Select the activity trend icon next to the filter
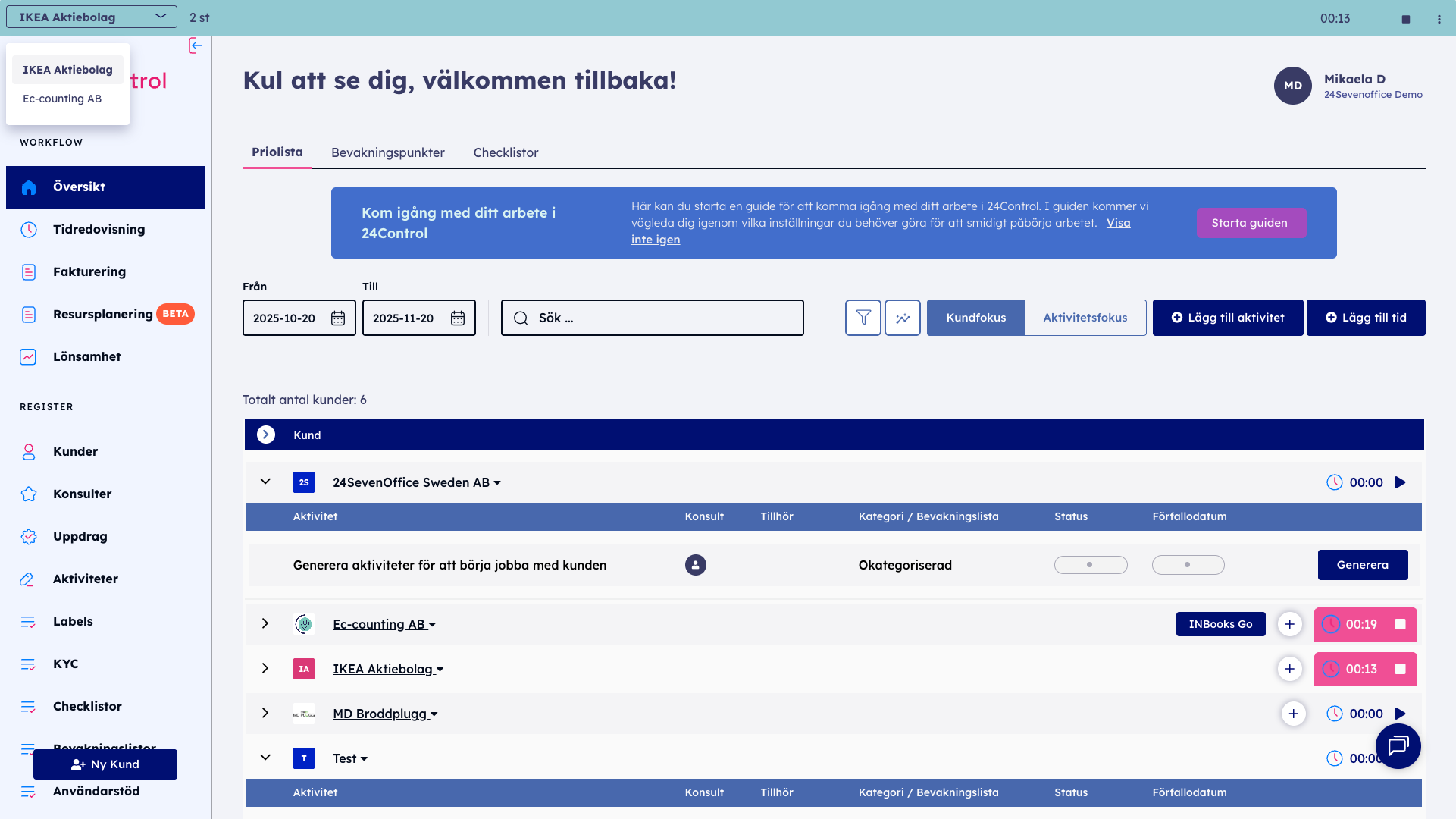 pyautogui.click(x=903, y=318)
